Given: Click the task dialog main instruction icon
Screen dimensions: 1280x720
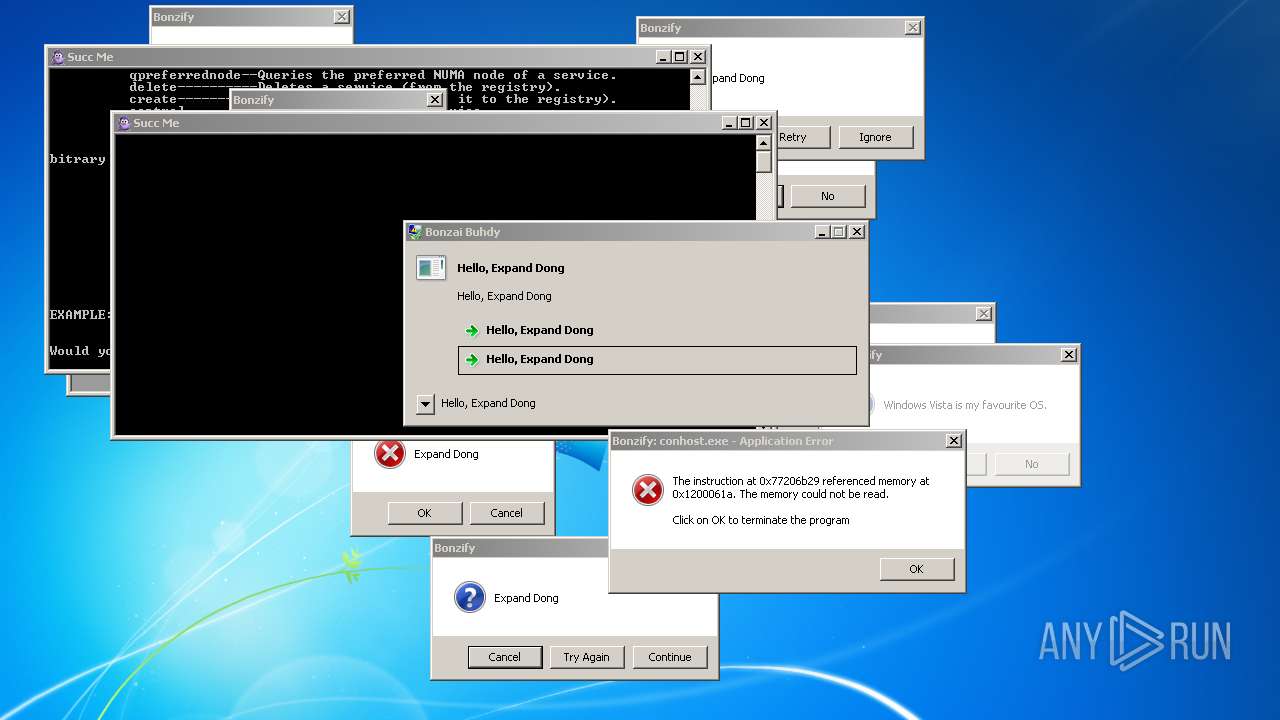Looking at the screenshot, I should [x=431, y=268].
